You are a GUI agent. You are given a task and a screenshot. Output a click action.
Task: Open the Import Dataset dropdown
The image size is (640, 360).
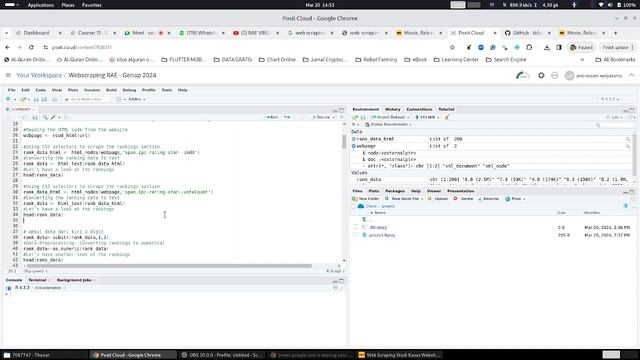390,118
